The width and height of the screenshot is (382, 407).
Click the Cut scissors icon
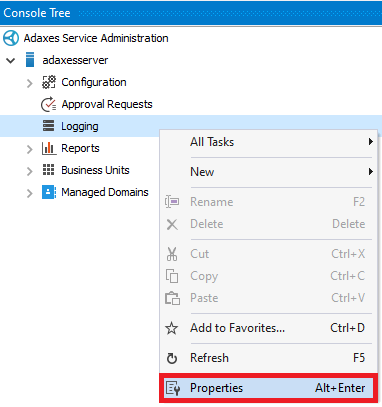pyautogui.click(x=172, y=254)
